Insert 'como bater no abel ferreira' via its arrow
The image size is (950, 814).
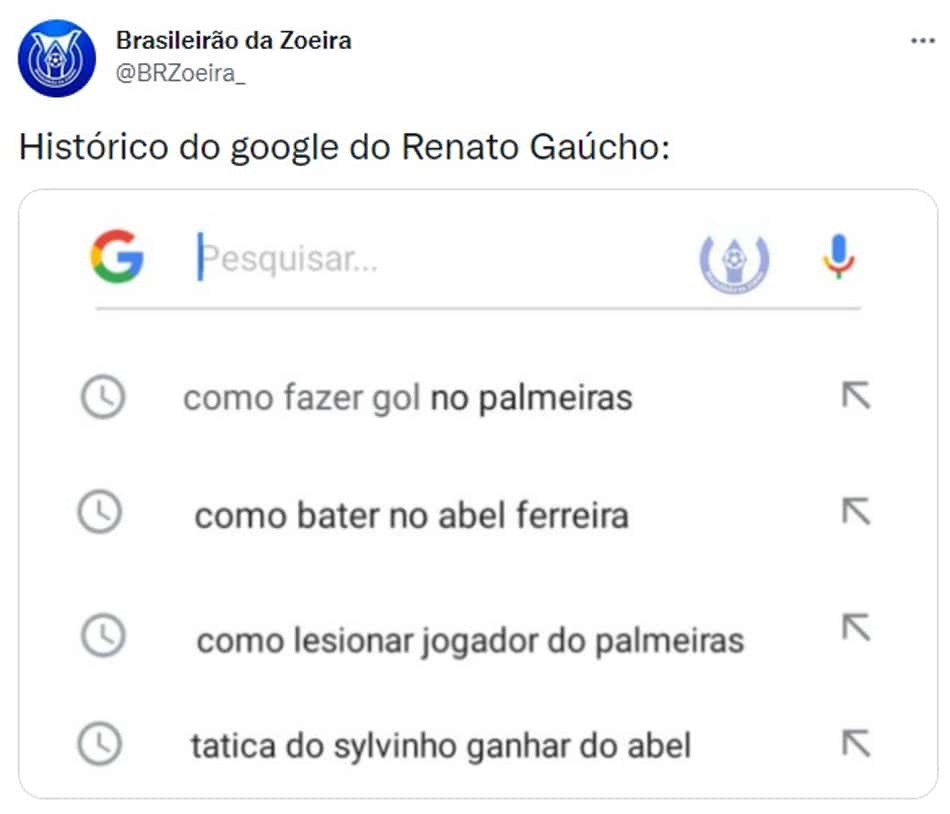click(x=856, y=511)
